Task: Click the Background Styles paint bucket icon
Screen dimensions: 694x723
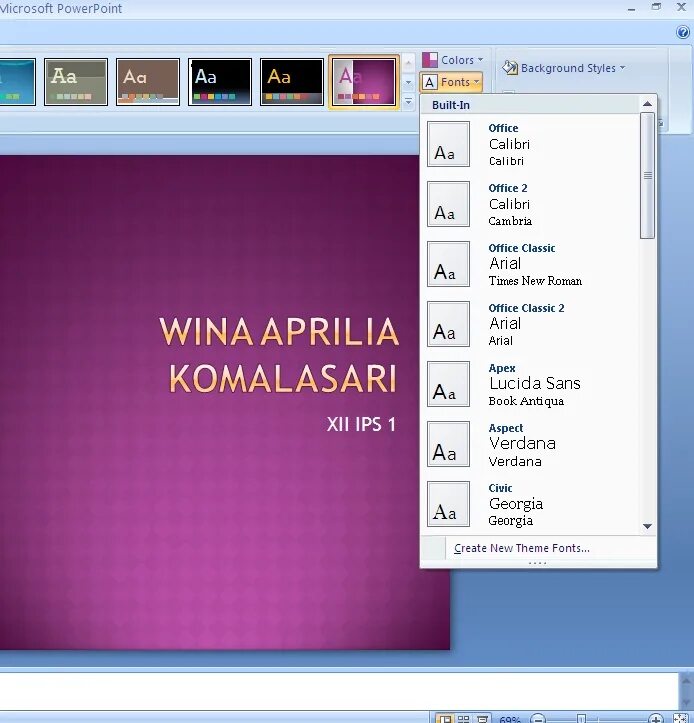Action: [510, 68]
